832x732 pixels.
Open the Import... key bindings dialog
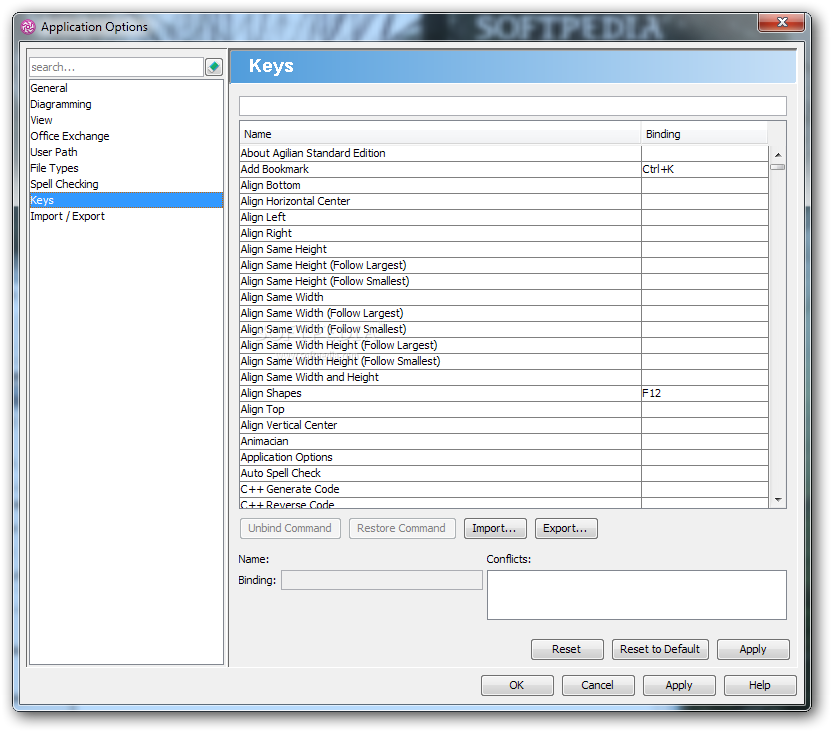click(x=495, y=528)
